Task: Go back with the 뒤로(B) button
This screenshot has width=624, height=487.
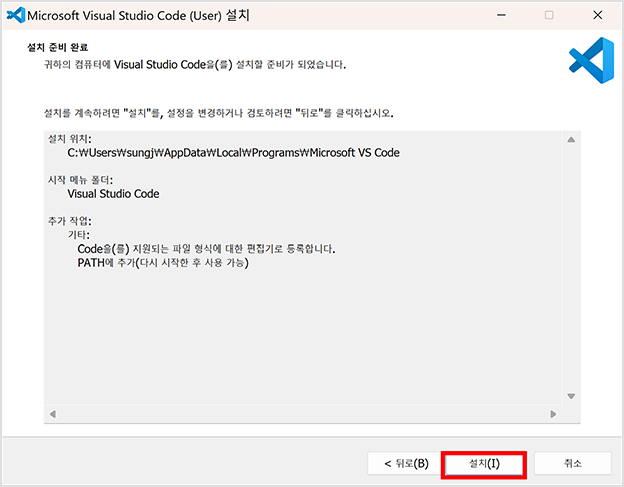Action: click(399, 464)
